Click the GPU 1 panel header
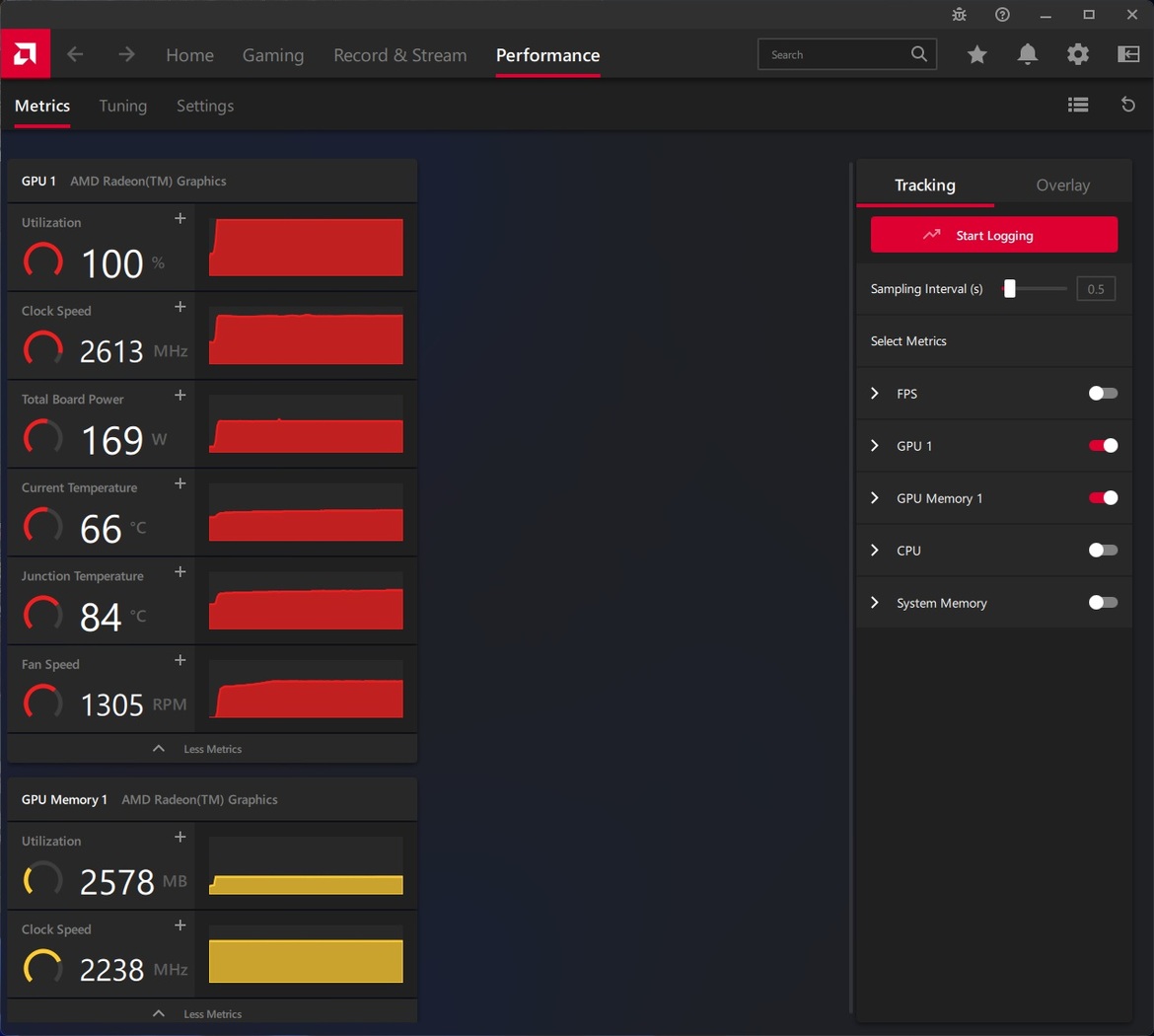The height and width of the screenshot is (1036, 1154). coord(212,182)
